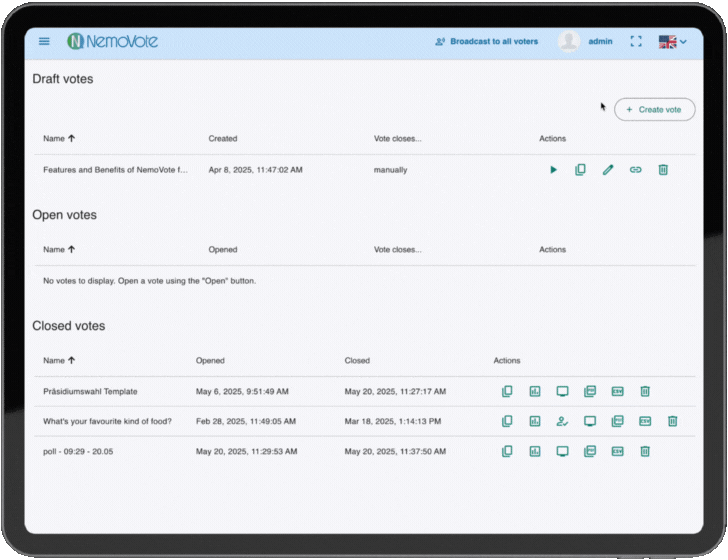Toggle fullscreen mode icon
This screenshot has width=728, height=560.
[636, 41]
